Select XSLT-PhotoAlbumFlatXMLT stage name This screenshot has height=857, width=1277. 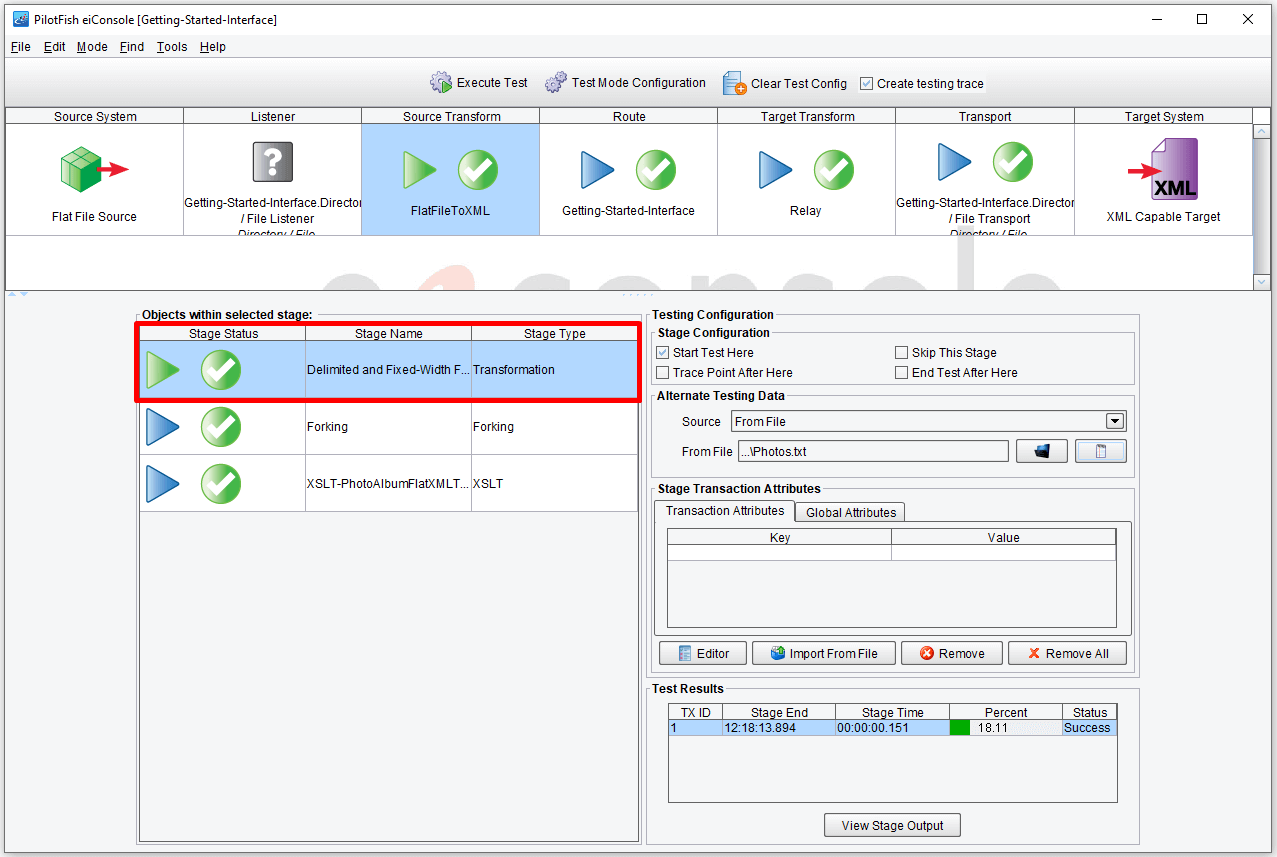coord(388,484)
